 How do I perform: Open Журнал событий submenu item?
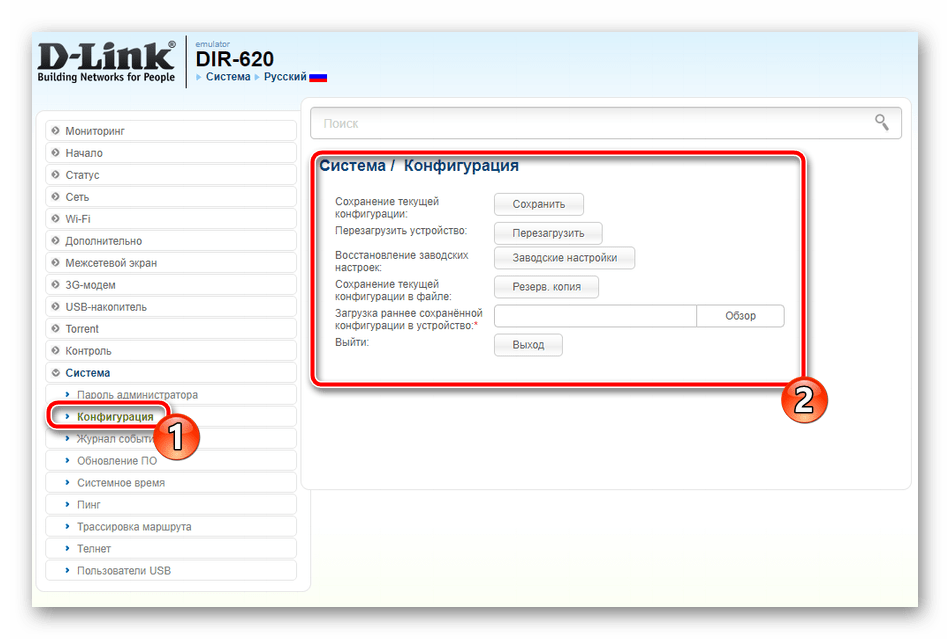pyautogui.click(x=171, y=439)
